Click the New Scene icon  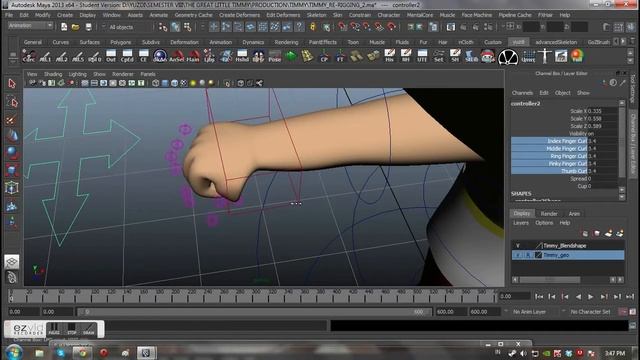pos(64,27)
